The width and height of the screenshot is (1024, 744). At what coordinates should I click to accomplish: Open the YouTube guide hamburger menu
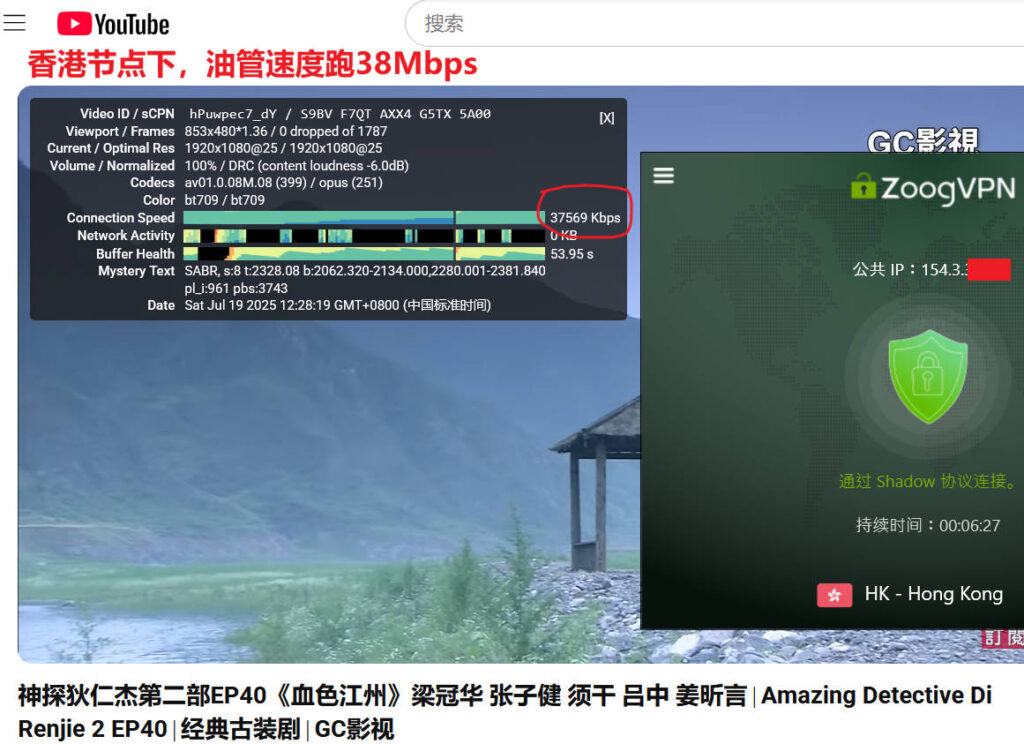tap(14, 23)
